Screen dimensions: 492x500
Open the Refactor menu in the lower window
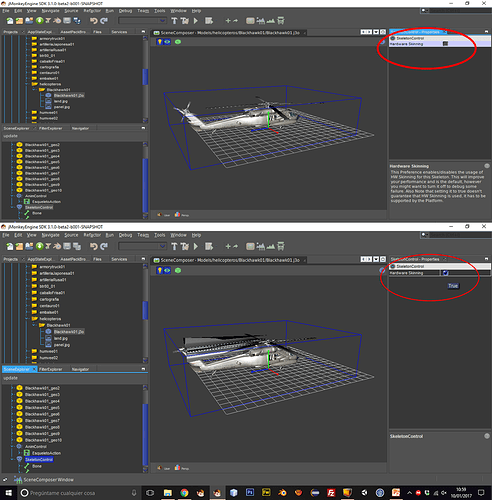[92, 235]
